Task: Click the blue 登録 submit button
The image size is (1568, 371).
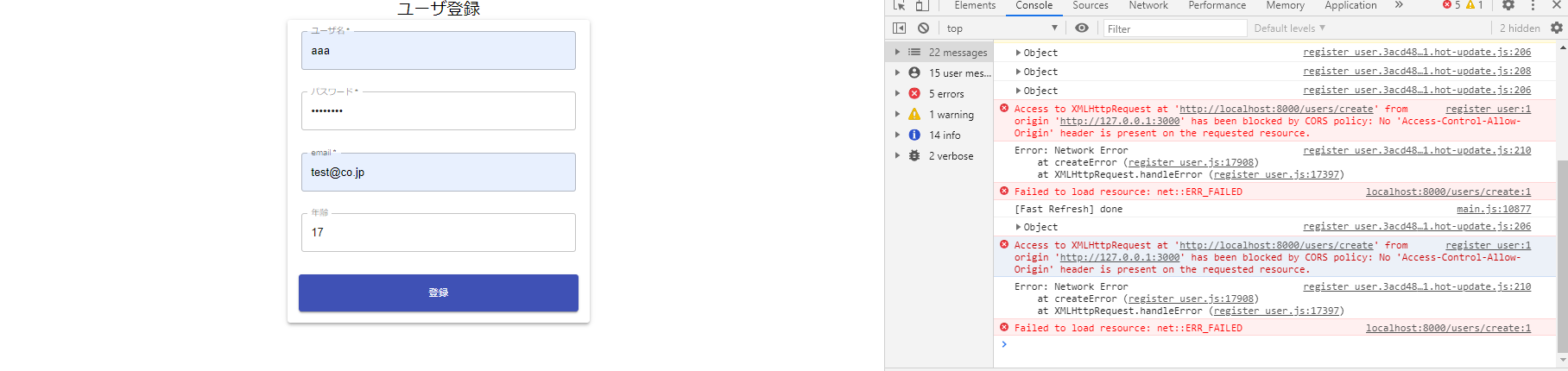Action: (439, 293)
